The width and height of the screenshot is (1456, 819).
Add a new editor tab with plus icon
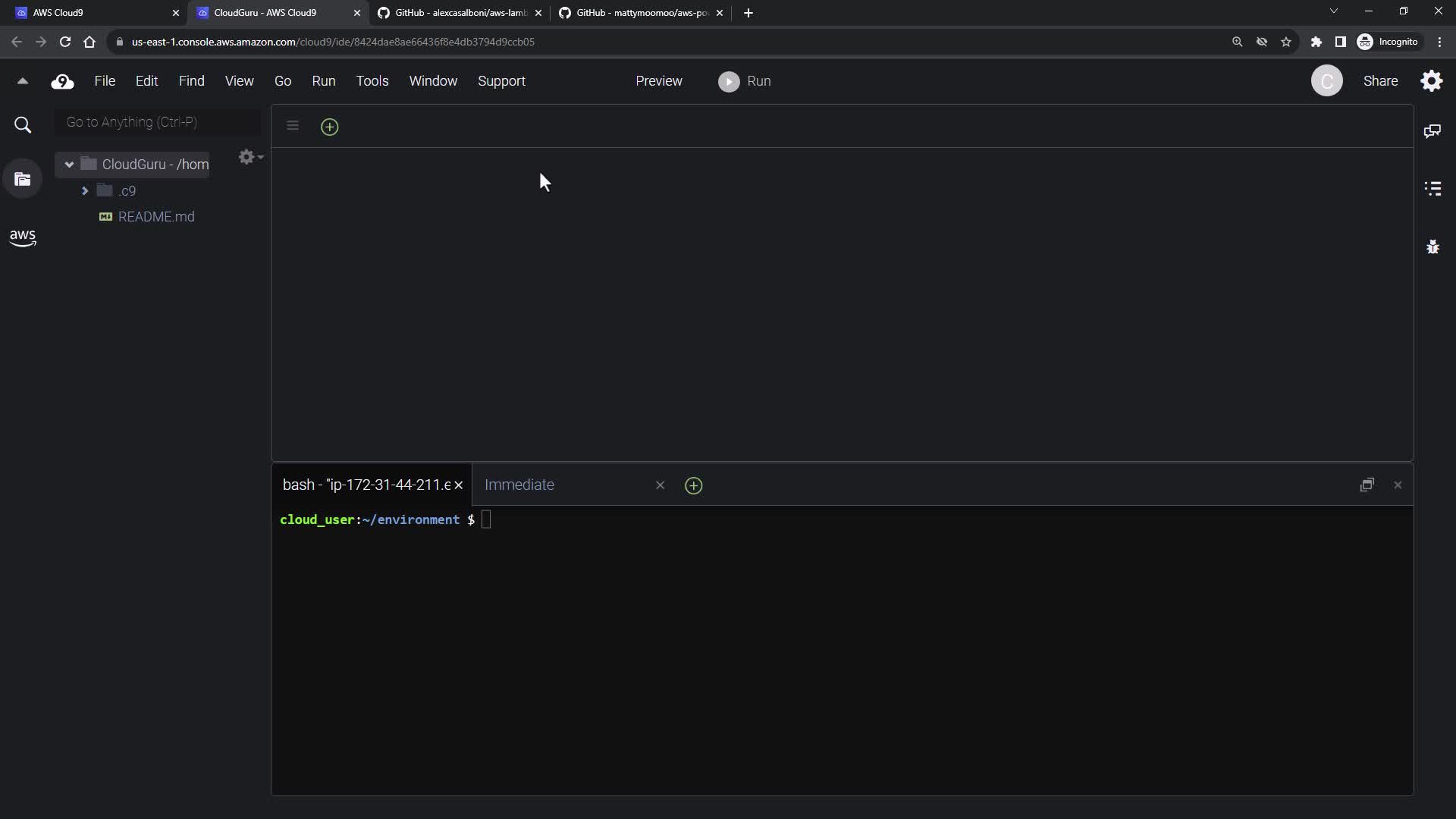(x=329, y=127)
